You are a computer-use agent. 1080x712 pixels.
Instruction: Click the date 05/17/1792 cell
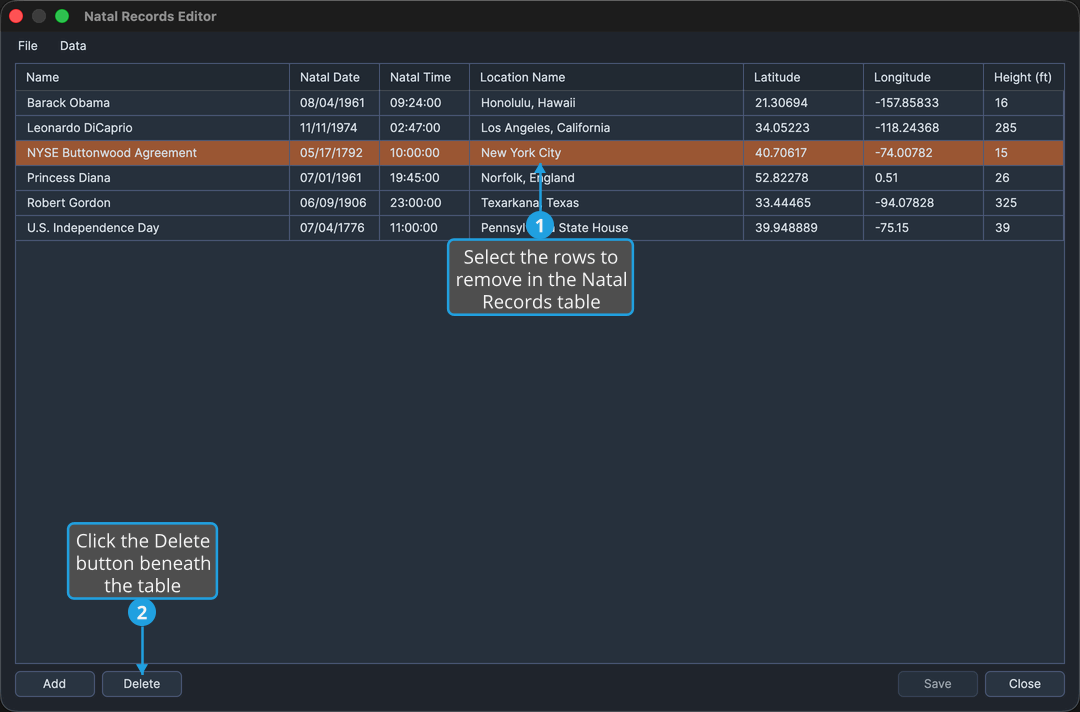(334, 153)
